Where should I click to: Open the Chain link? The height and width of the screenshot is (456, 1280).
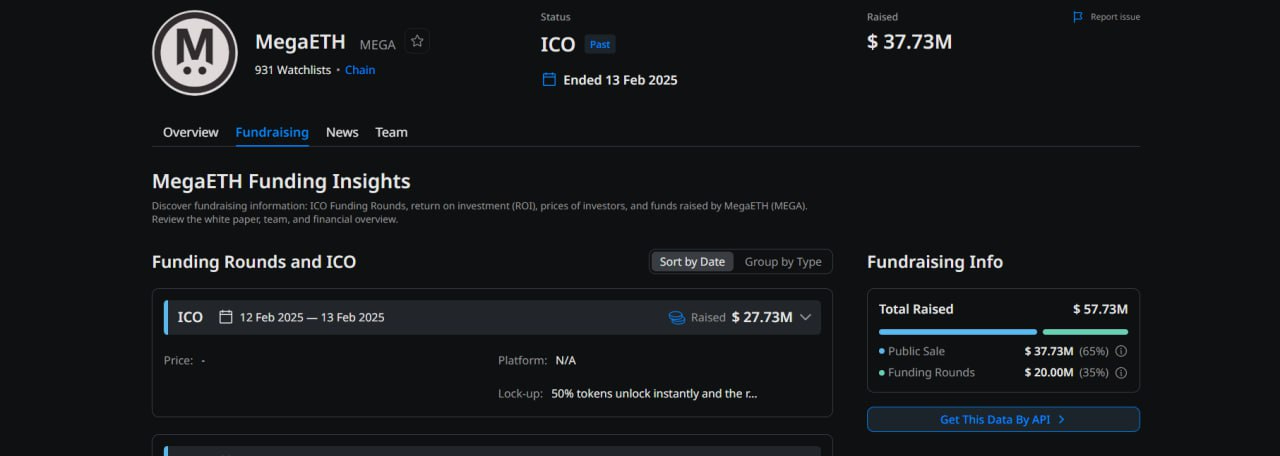coord(360,70)
